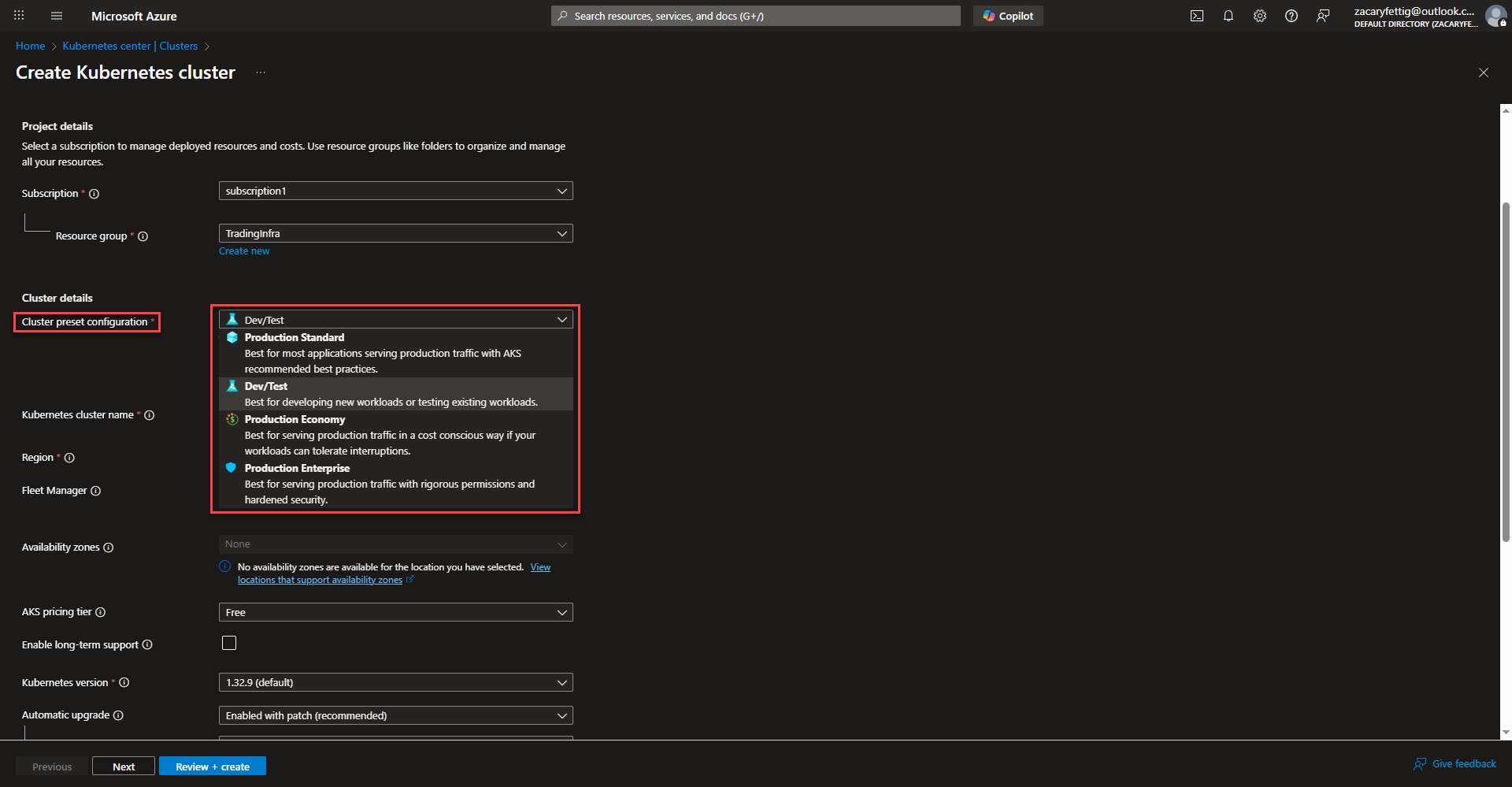The width and height of the screenshot is (1512, 787).
Task: Open the hamburger portal menu
Action: click(57, 16)
